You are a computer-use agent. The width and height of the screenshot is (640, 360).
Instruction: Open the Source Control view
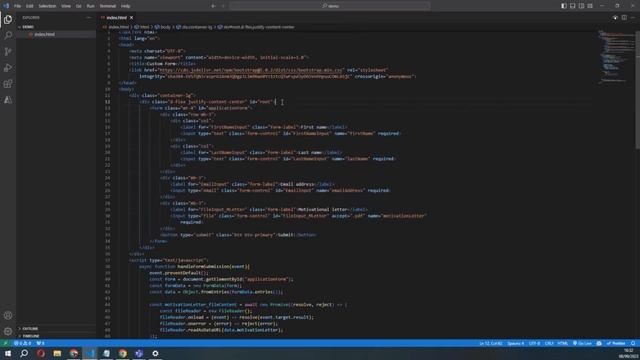(8, 51)
